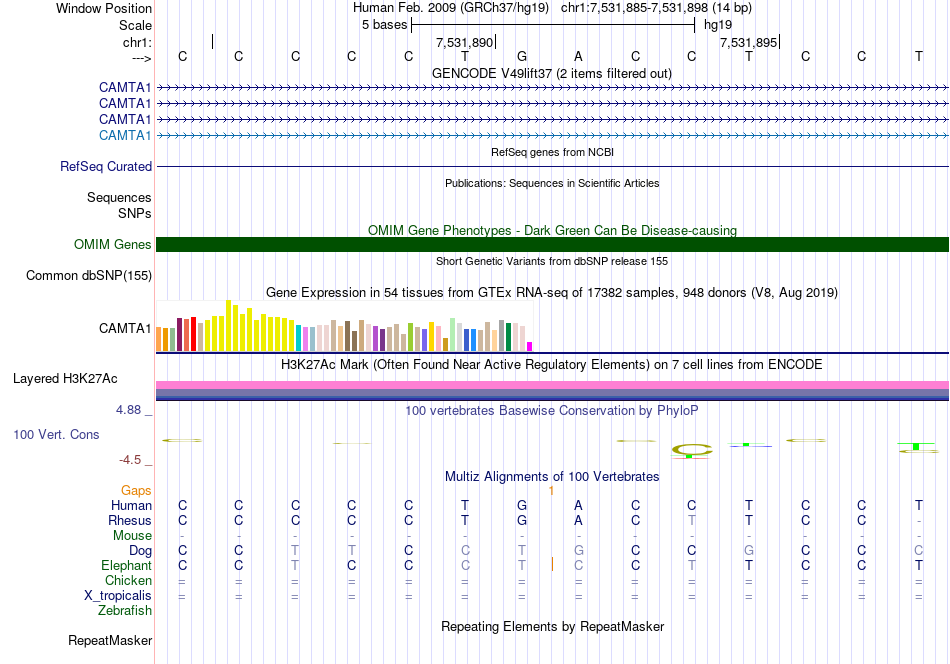Screen dimensions: 950x664
Task: Click the red GTEx expression bar
Action: [193, 334]
